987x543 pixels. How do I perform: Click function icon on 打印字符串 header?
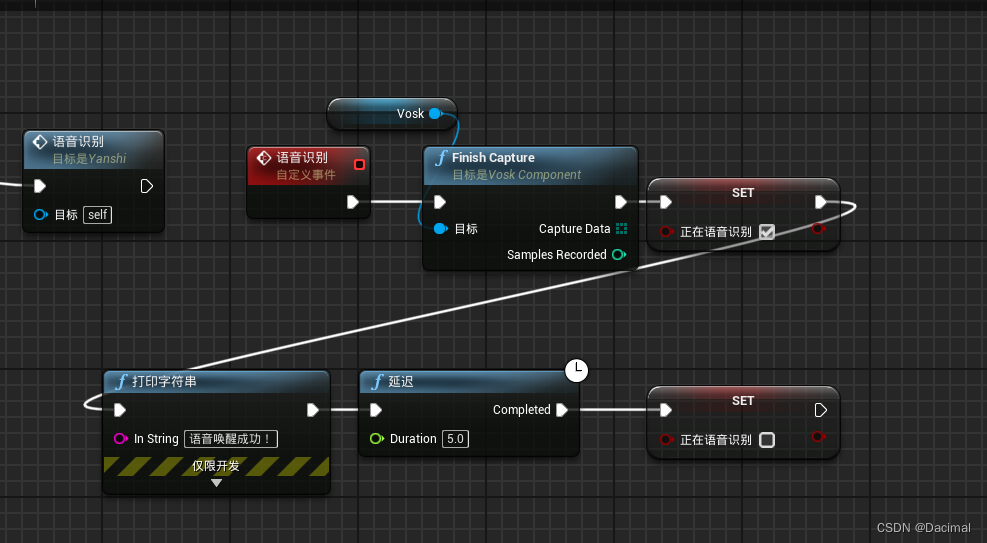(x=121, y=382)
